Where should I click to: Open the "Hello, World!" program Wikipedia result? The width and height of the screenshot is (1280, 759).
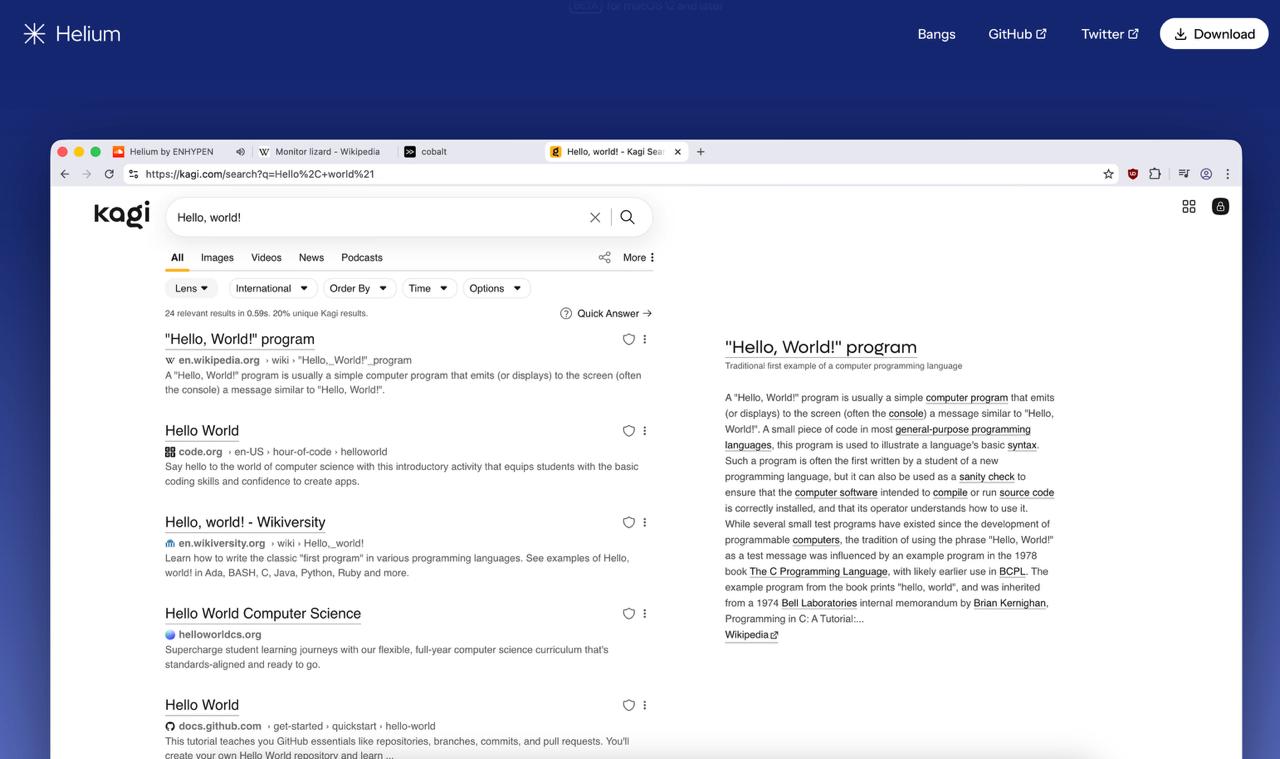[x=240, y=340]
